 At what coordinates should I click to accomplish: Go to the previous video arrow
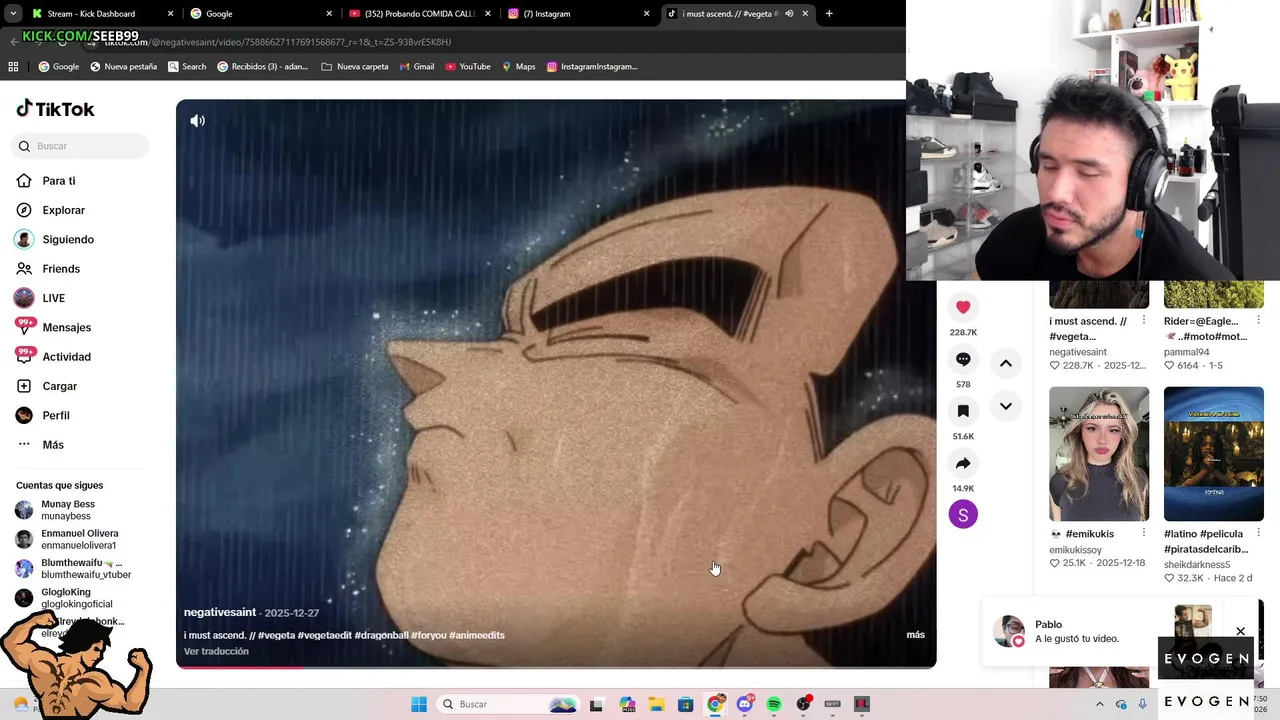tap(1006, 364)
